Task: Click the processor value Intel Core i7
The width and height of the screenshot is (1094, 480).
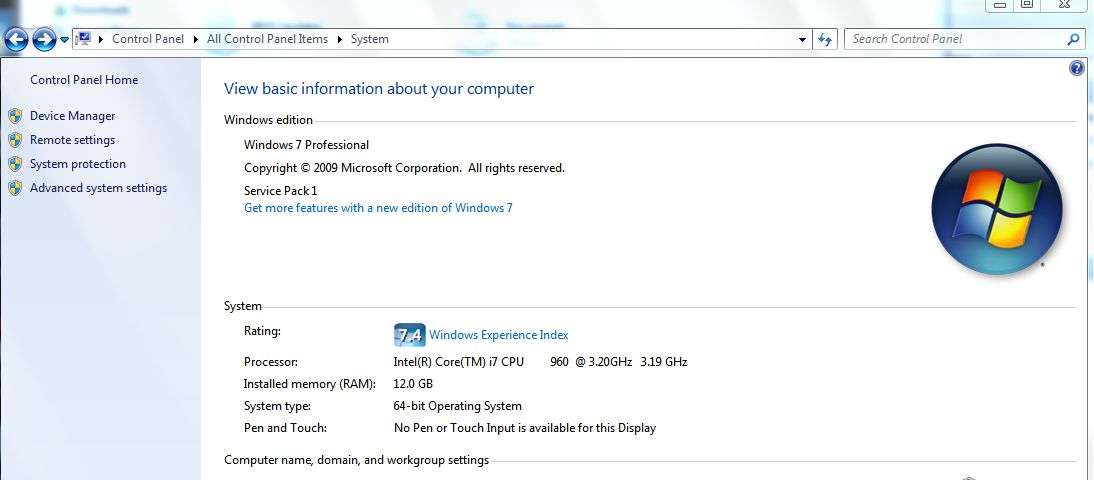Action: (x=540, y=362)
